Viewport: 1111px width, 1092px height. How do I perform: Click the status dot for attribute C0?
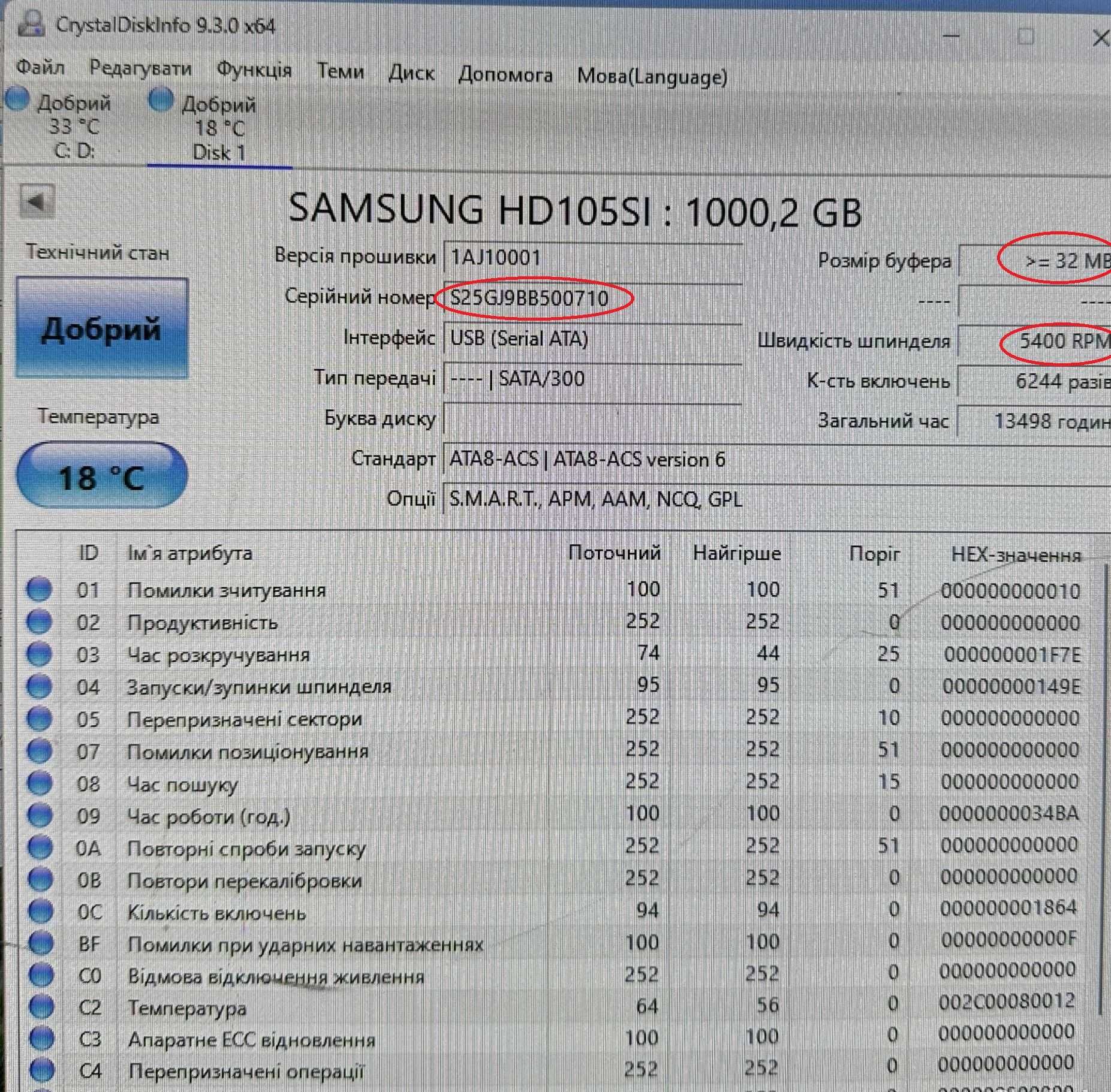click(41, 975)
